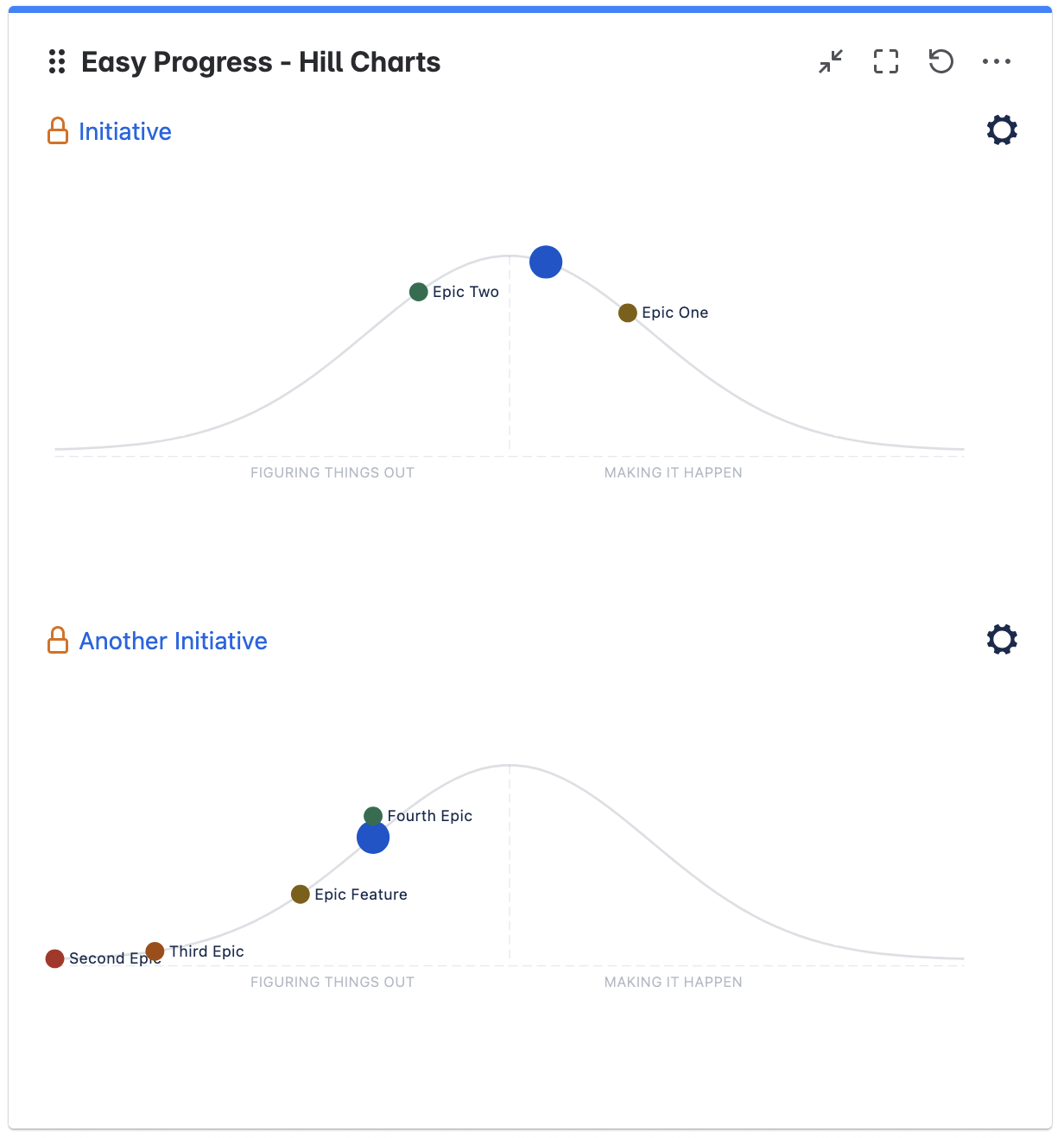Expand gadget to full screen
Screen dimensions: 1064x1138
886,61
